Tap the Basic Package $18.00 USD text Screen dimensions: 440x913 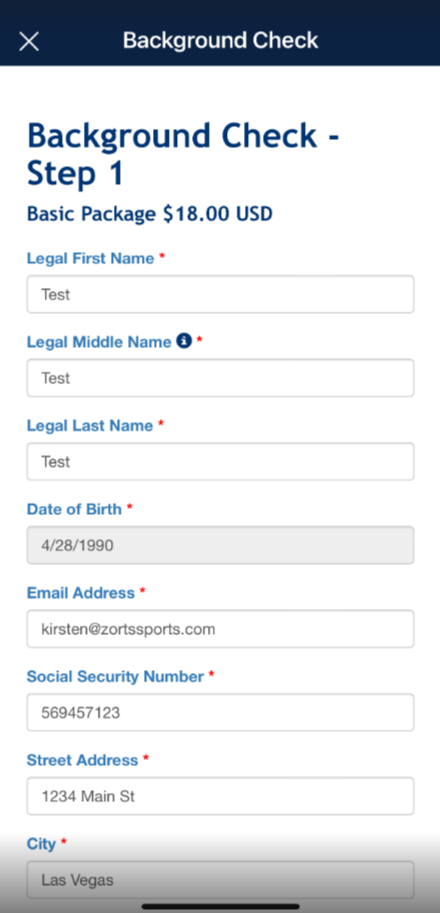pos(150,214)
